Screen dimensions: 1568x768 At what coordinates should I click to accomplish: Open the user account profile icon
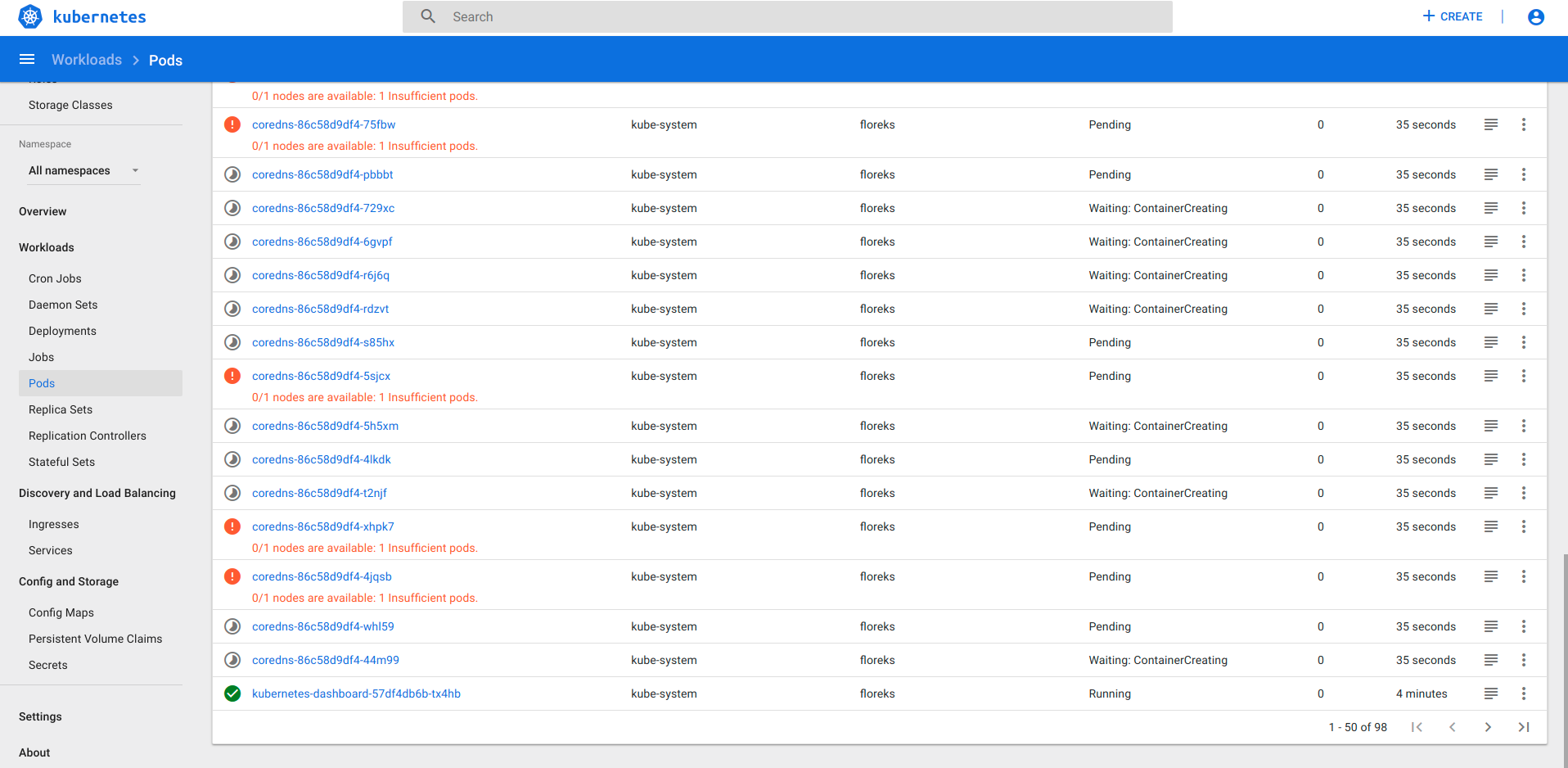[1535, 16]
